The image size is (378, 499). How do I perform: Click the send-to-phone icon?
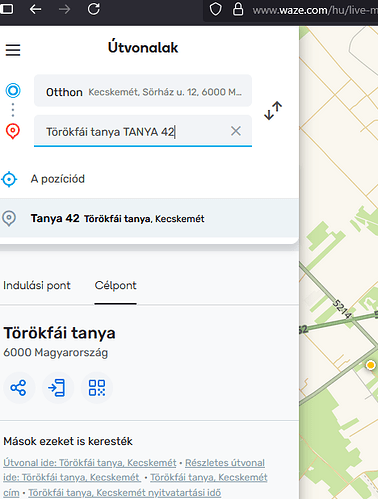coord(57,388)
